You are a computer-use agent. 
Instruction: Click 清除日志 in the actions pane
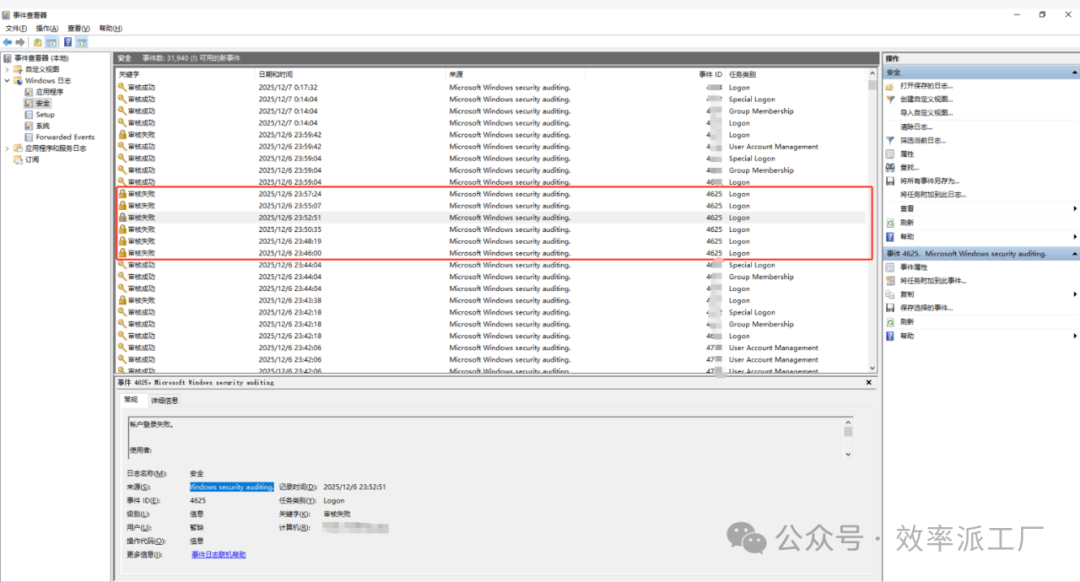pyautogui.click(x=915, y=127)
